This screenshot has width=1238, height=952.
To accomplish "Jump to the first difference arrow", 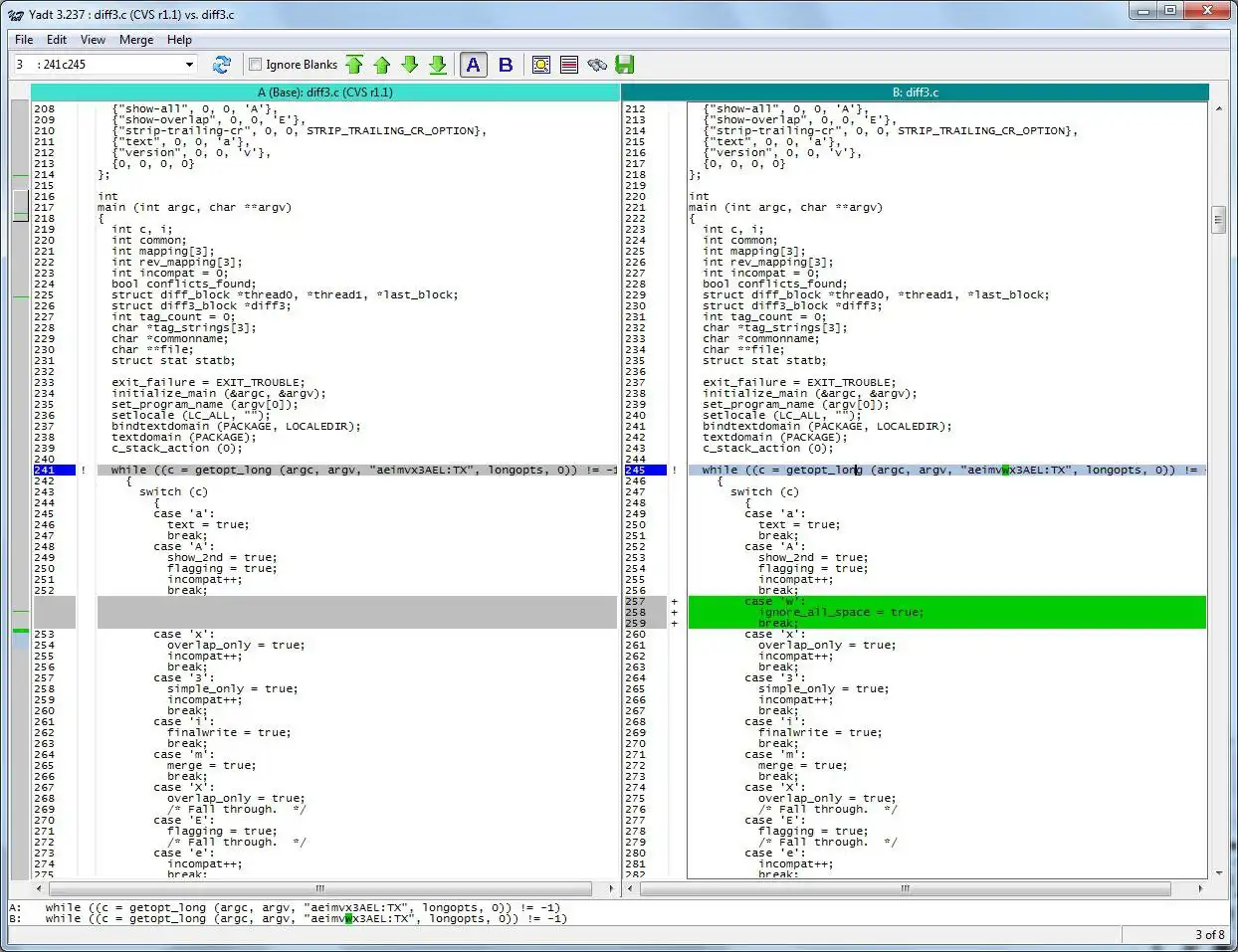I will coord(354,65).
